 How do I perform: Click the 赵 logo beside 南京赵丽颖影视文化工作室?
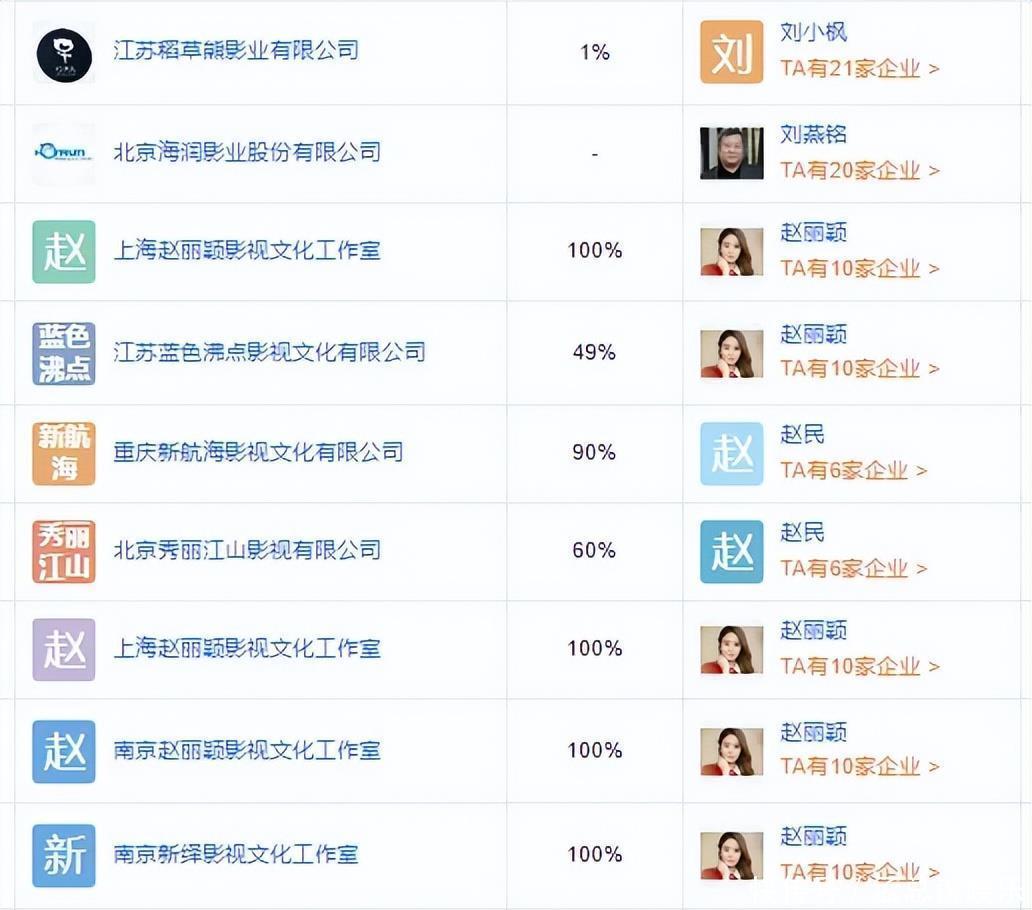[x=64, y=751]
